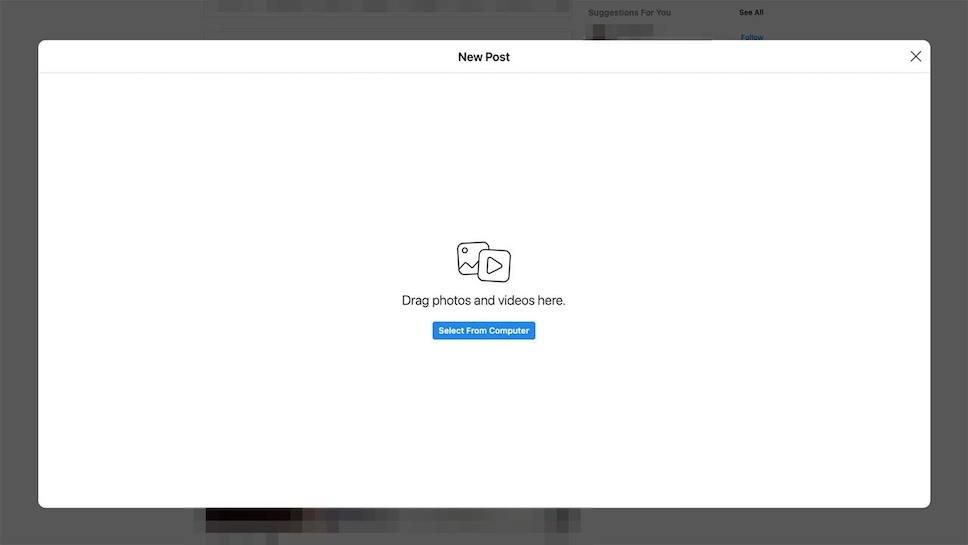Click the dimmed area above the dialog's top-left corner

point(20,18)
